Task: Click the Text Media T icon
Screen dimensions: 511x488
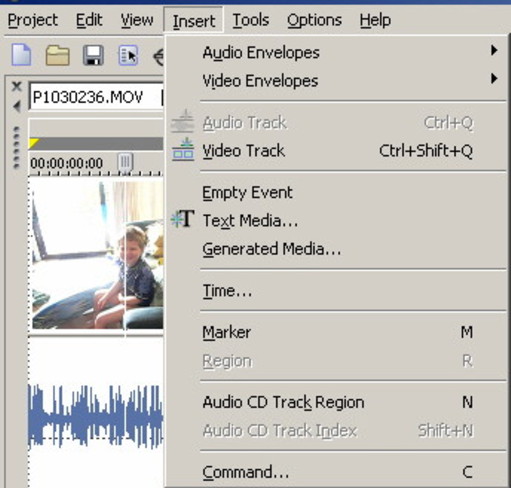Action: pyautogui.click(x=183, y=219)
